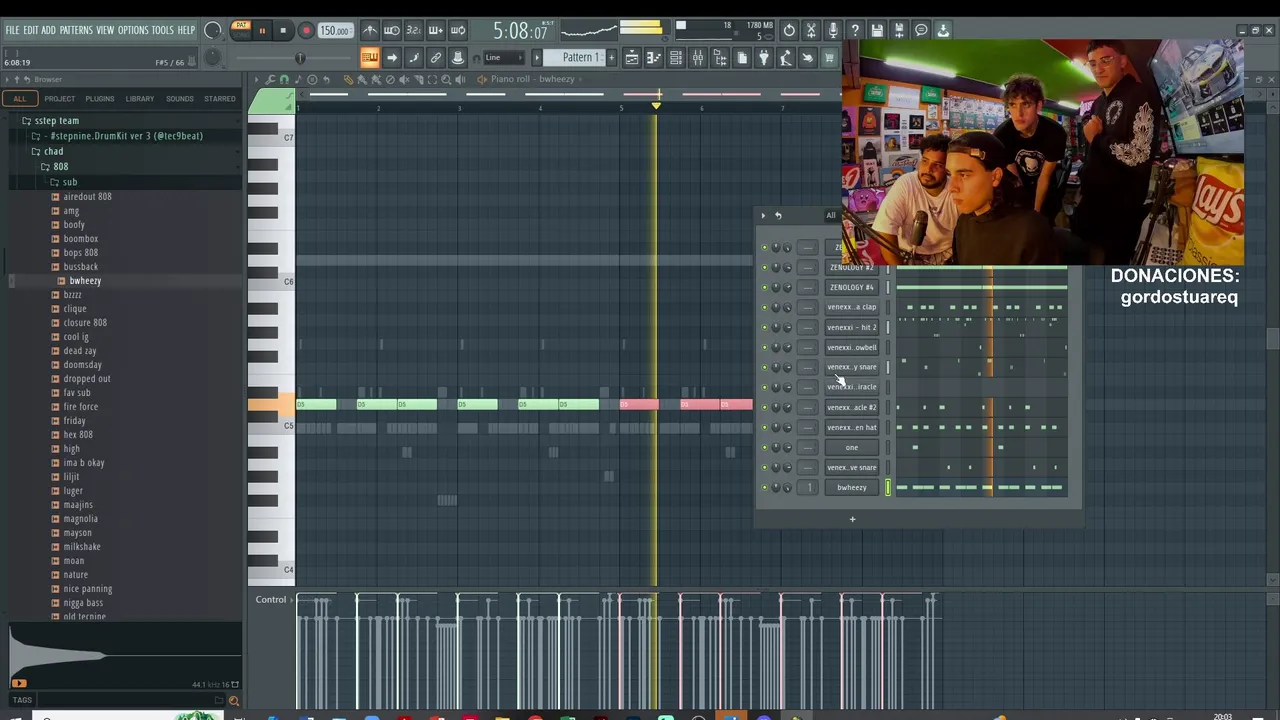
Task: Open the playlist view icon
Action: coord(632,58)
